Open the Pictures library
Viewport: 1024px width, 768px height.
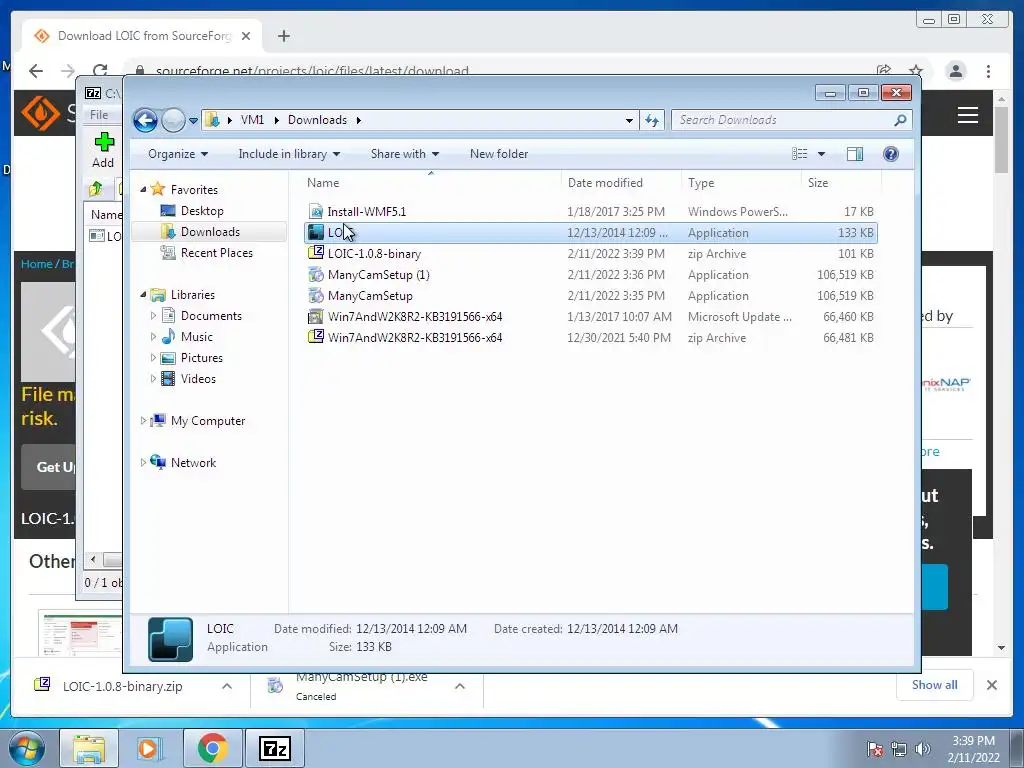pyautogui.click(x=201, y=358)
